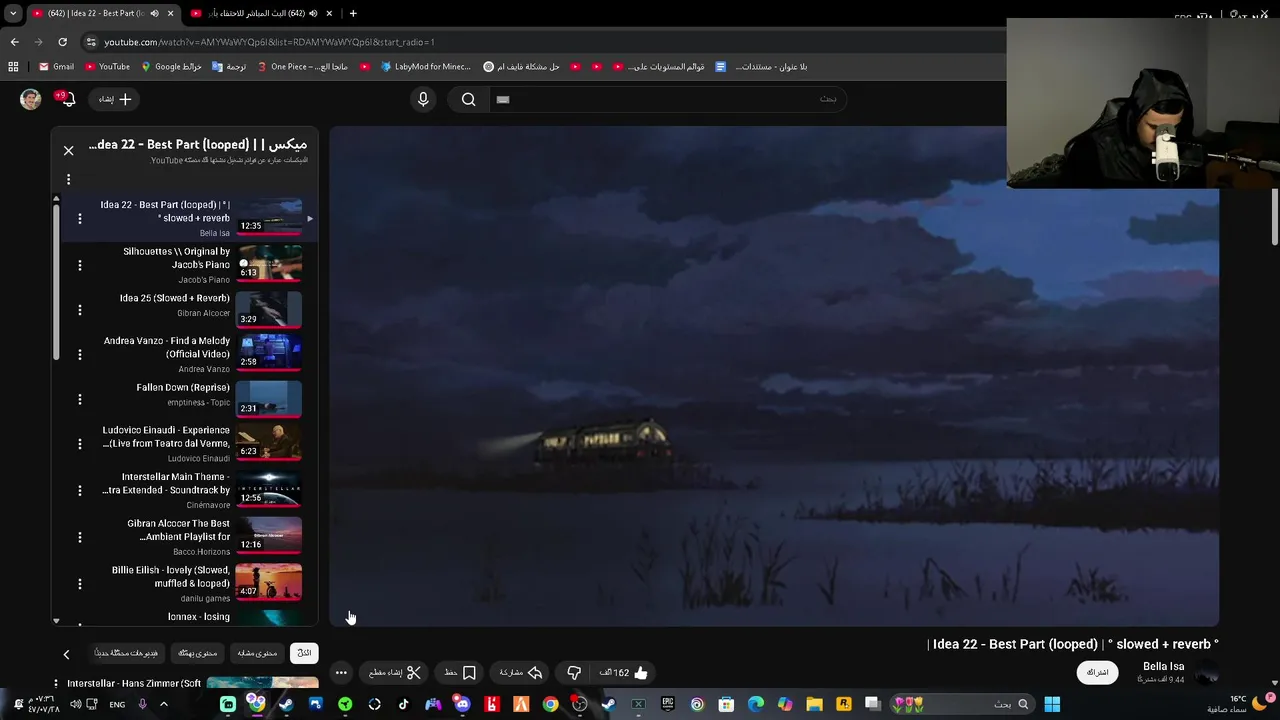Select 'Fallen Down (Reprise)' title text
The width and height of the screenshot is (1280, 720).
(x=183, y=387)
